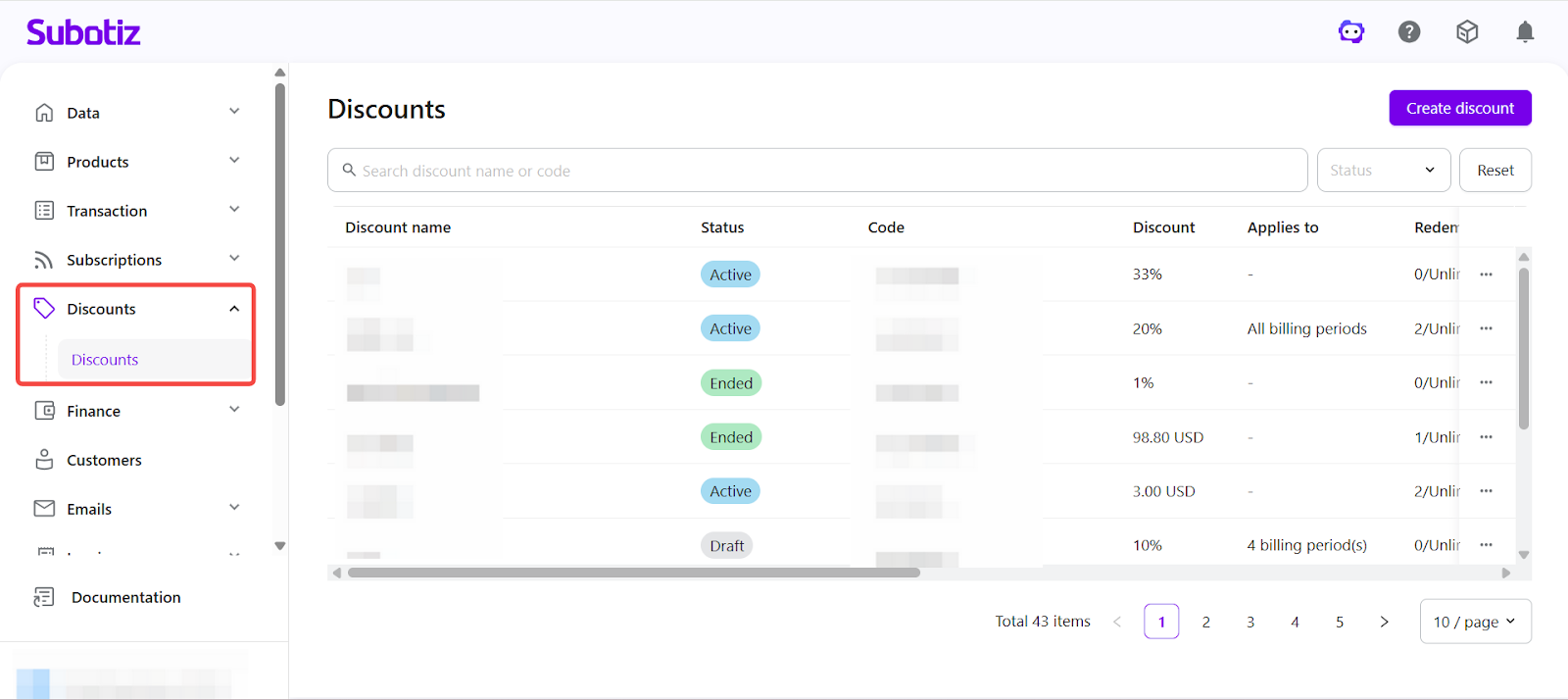This screenshot has height=700, width=1568.
Task: Click the help question mark icon
Action: [x=1409, y=32]
